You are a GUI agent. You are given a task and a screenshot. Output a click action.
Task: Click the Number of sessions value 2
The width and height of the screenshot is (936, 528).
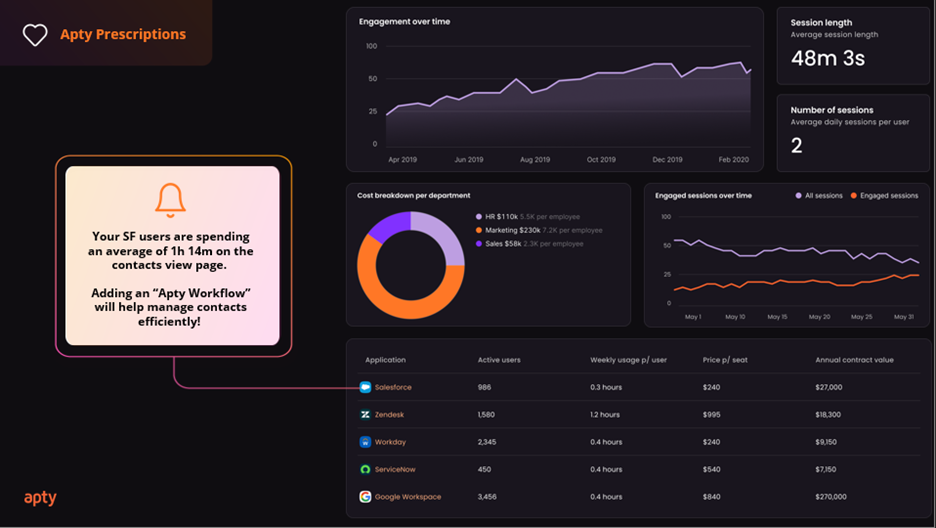coord(796,146)
